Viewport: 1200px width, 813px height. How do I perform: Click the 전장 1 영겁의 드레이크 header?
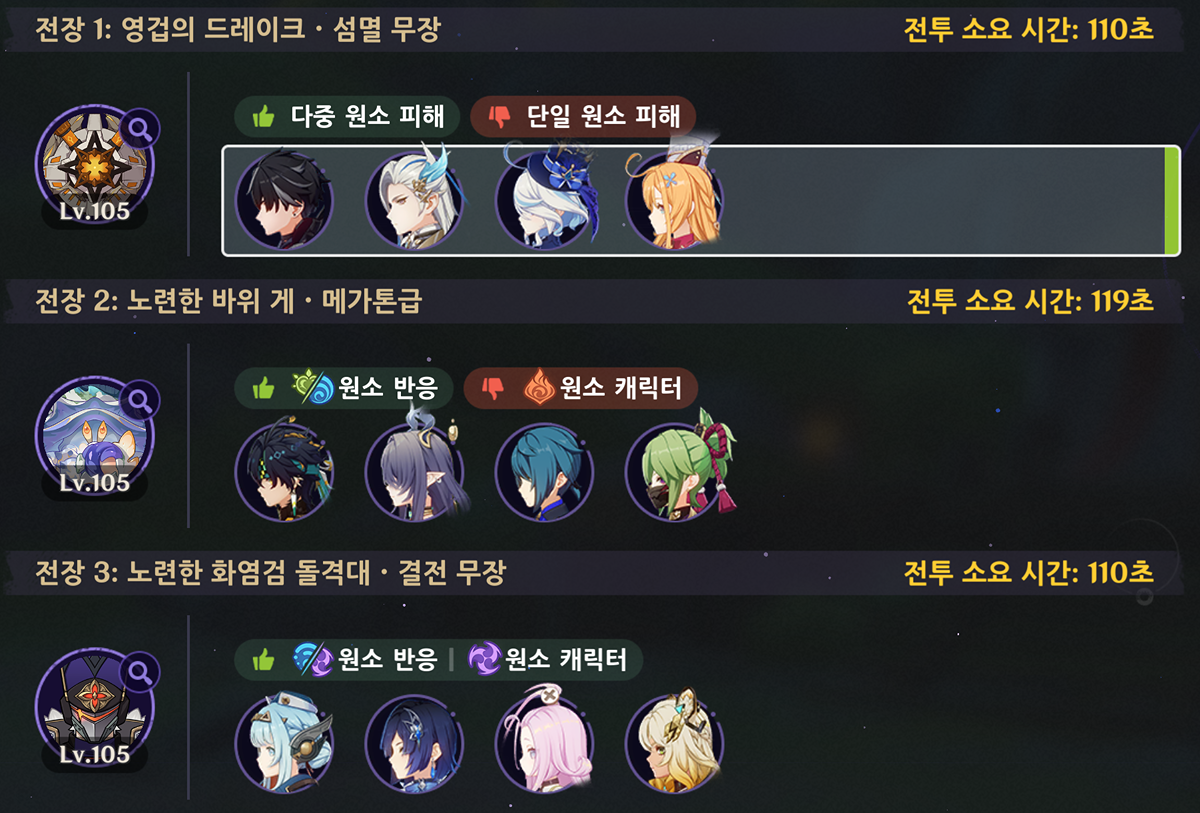click(x=237, y=31)
